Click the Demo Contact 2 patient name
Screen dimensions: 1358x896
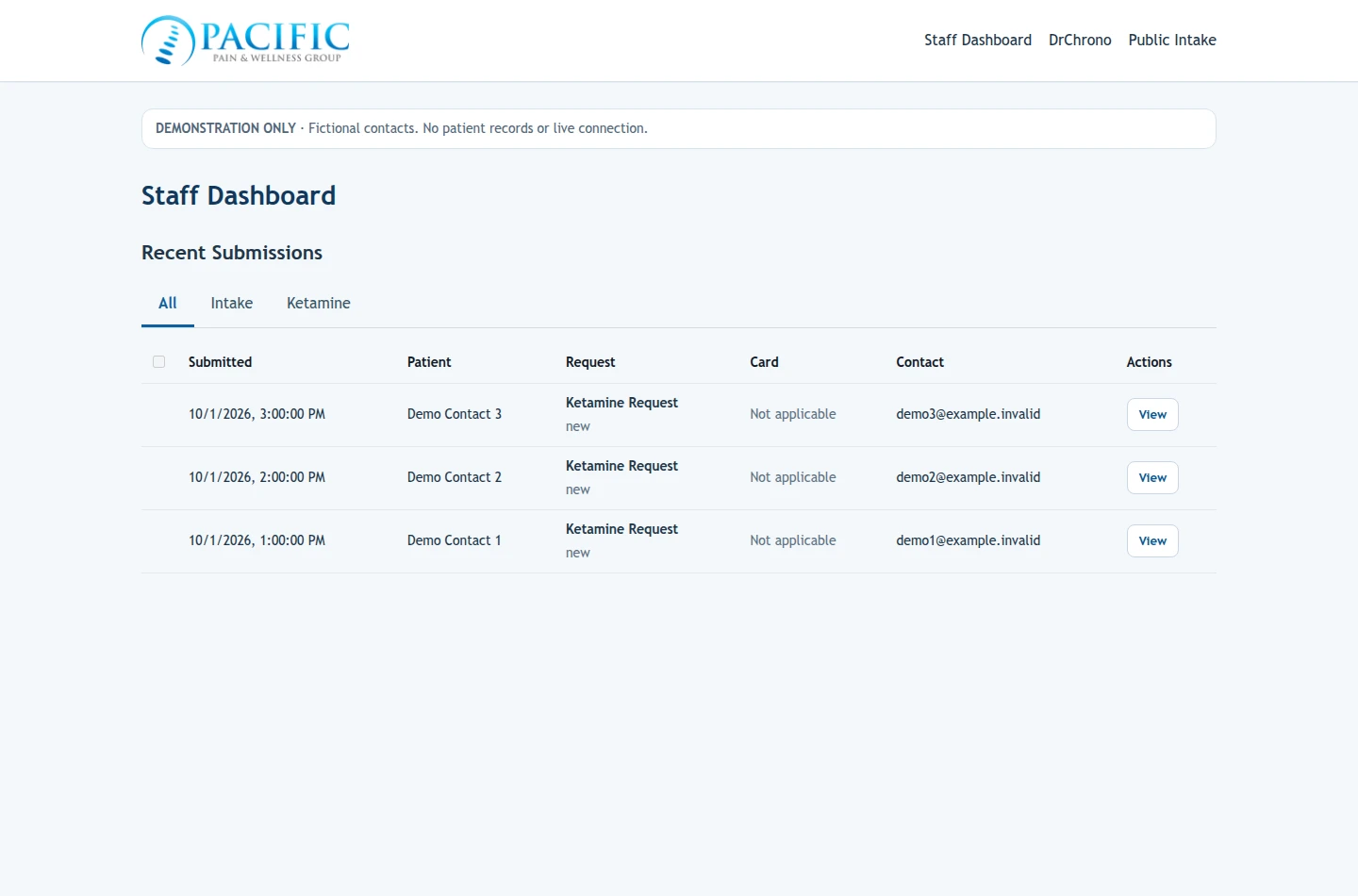tap(455, 477)
